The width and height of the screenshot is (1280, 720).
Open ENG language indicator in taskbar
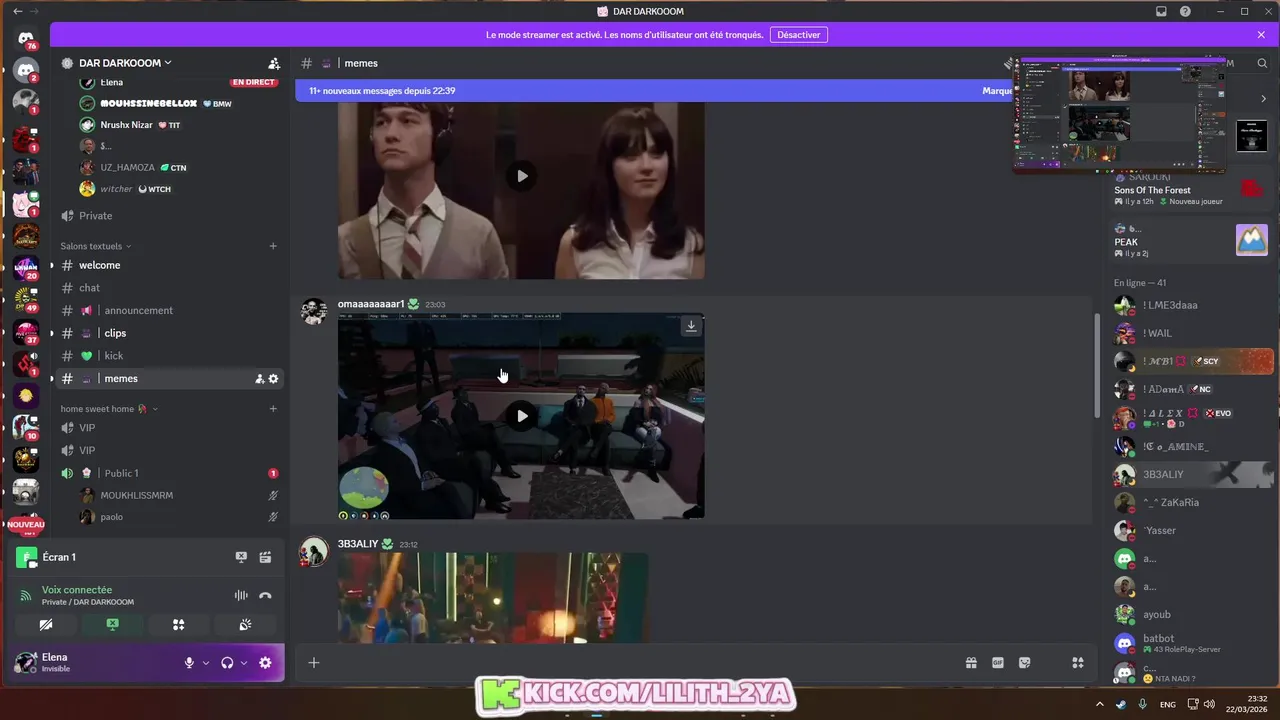(1167, 704)
